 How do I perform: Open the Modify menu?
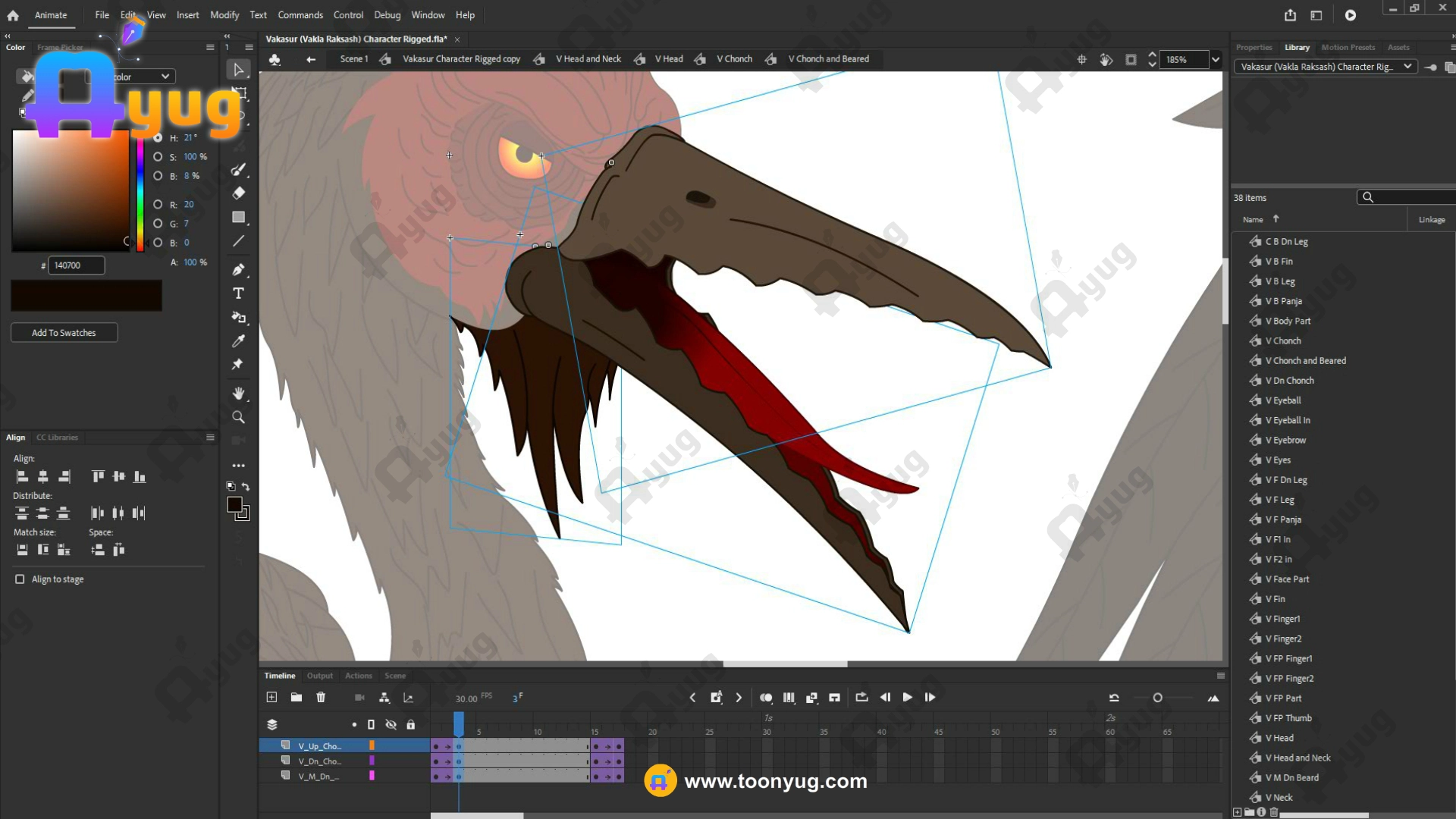(224, 15)
